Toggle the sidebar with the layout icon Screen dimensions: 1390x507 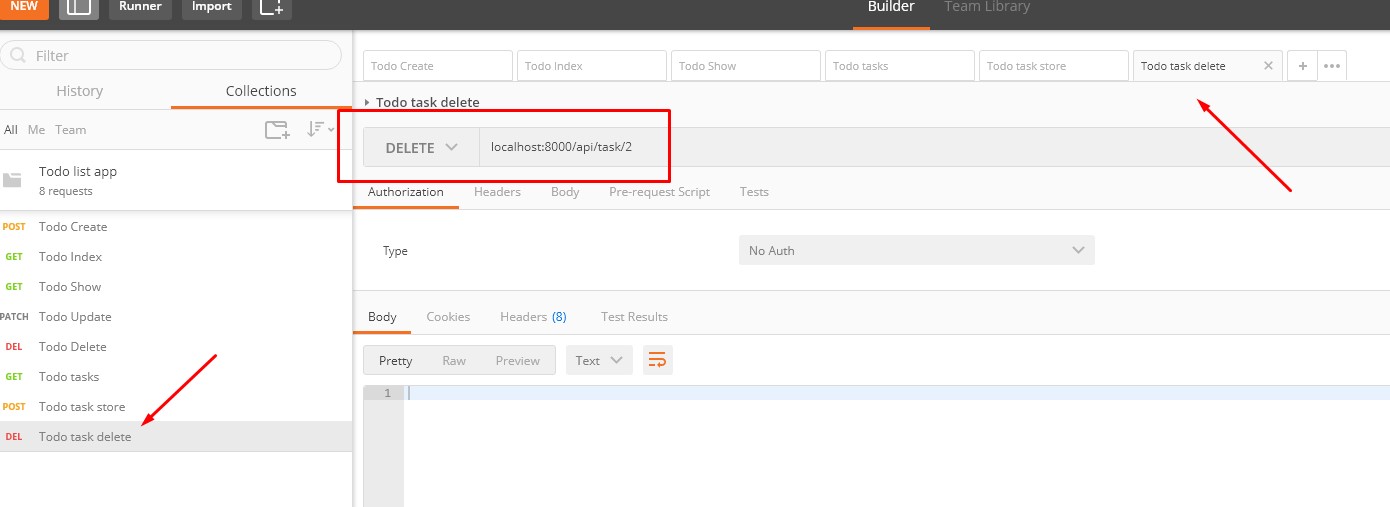[x=78, y=7]
